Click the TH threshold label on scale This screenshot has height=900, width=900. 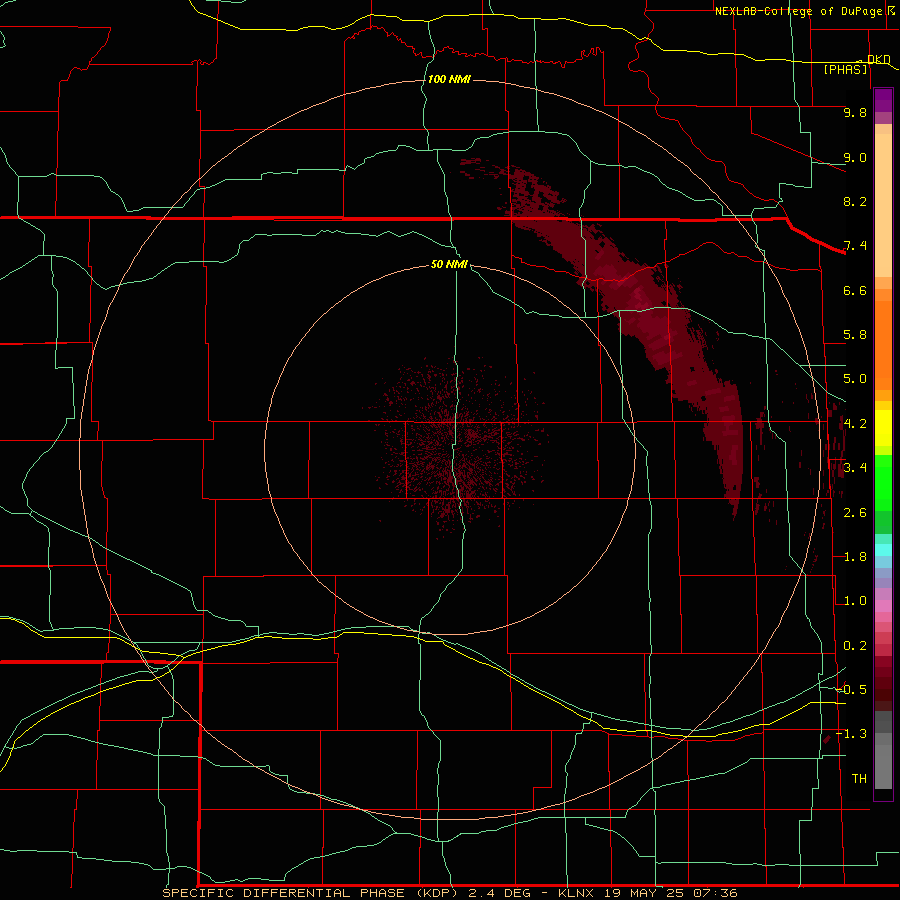[x=859, y=779]
